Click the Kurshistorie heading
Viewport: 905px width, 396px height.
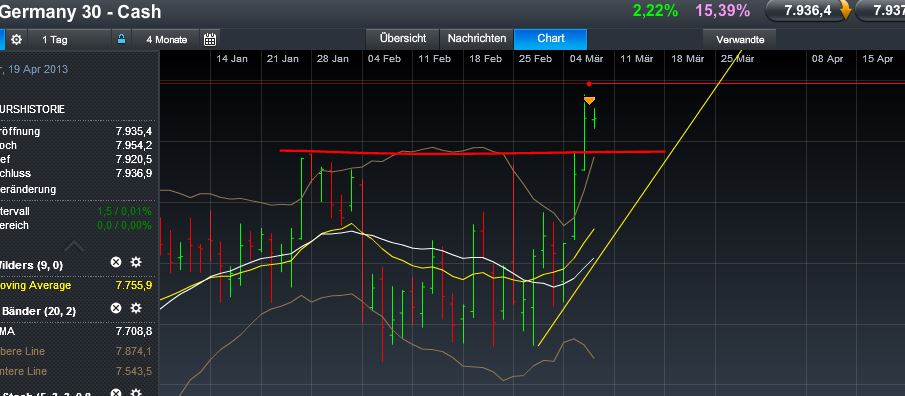[33, 109]
